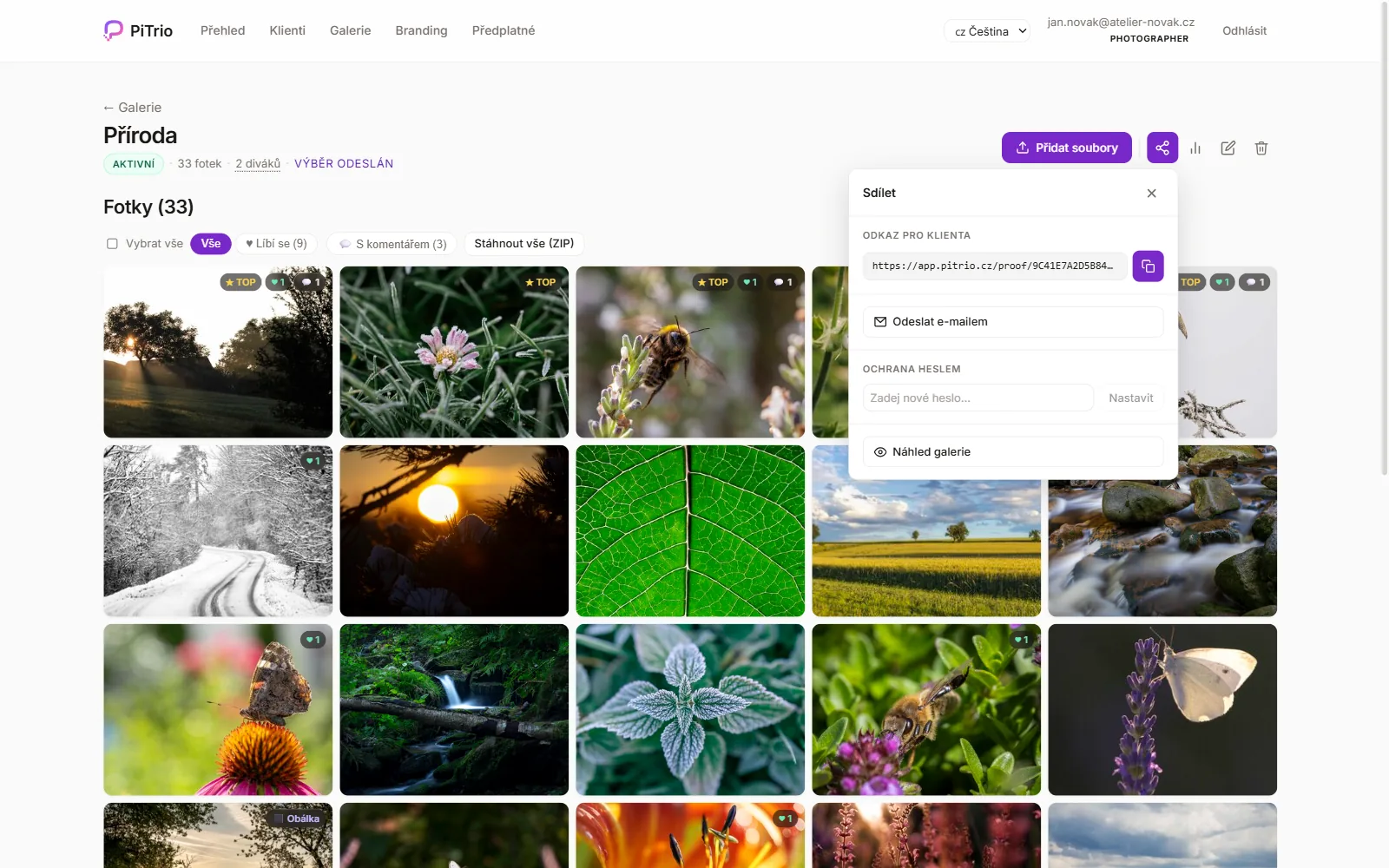This screenshot has height=868, width=1389.
Task: Open the snowy forest road photo
Action: point(218,531)
